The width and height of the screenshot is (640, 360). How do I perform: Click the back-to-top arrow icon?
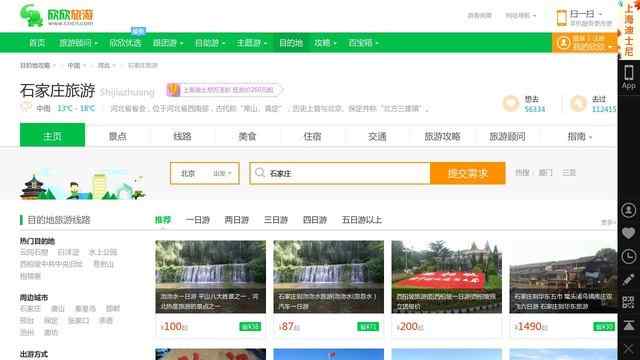tap(629, 325)
